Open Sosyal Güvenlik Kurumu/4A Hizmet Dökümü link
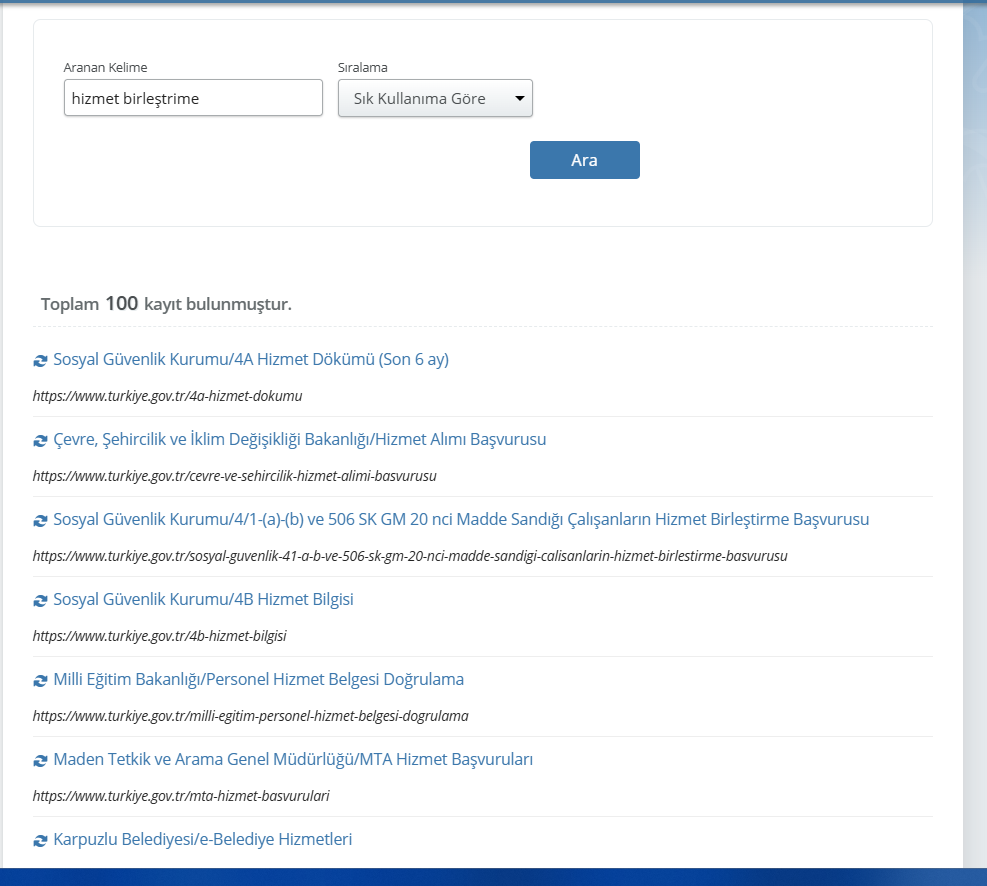Viewport: 987px width, 886px height. click(251, 360)
